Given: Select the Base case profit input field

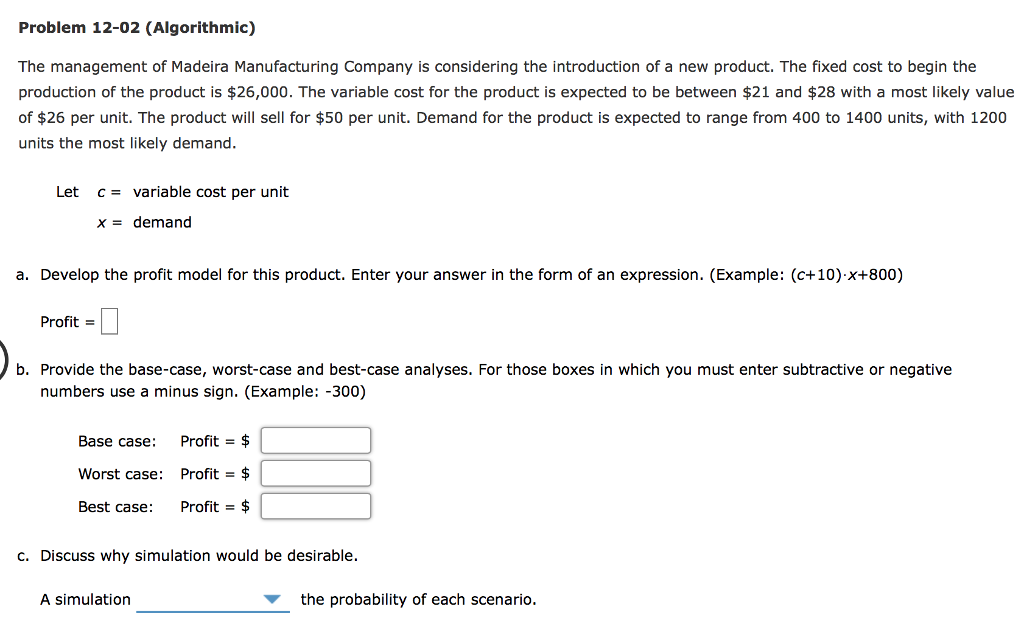Looking at the screenshot, I should click(315, 440).
